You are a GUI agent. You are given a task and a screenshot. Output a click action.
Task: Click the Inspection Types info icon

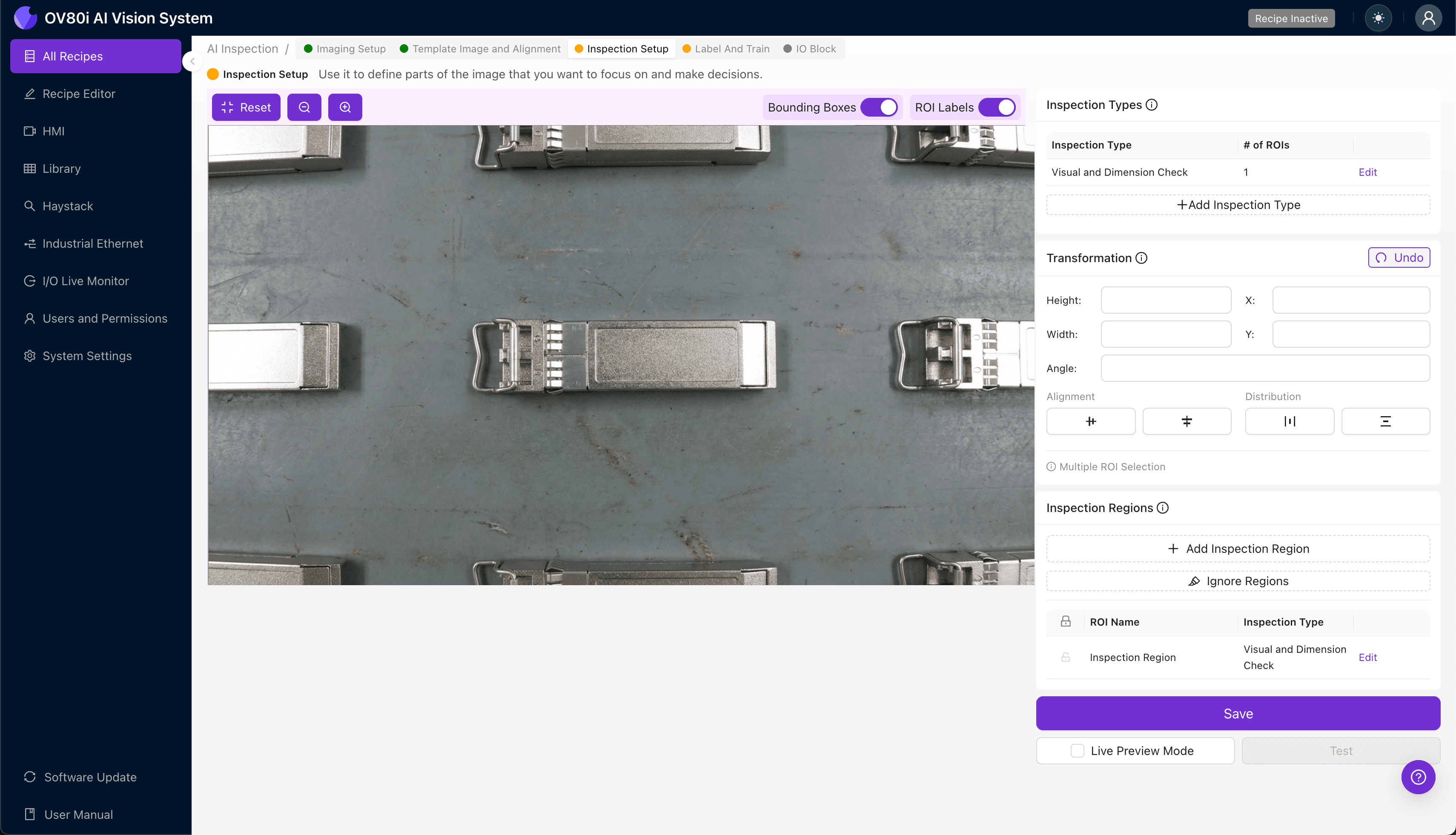coord(1151,105)
